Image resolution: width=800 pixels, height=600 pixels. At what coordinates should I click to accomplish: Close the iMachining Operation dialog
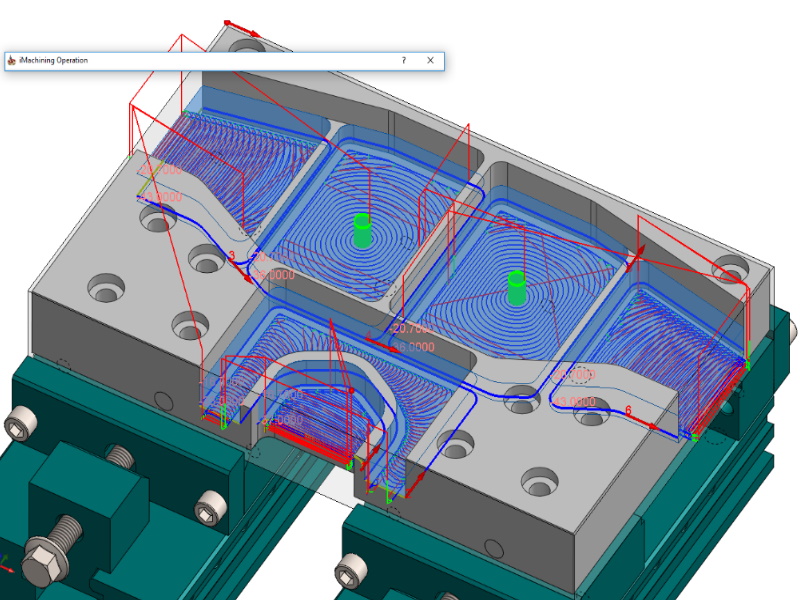pos(430,60)
